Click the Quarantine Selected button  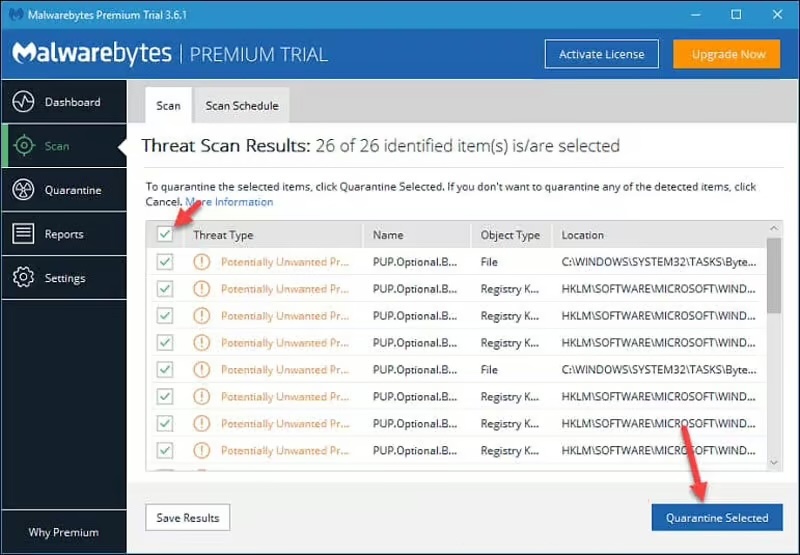tap(717, 517)
